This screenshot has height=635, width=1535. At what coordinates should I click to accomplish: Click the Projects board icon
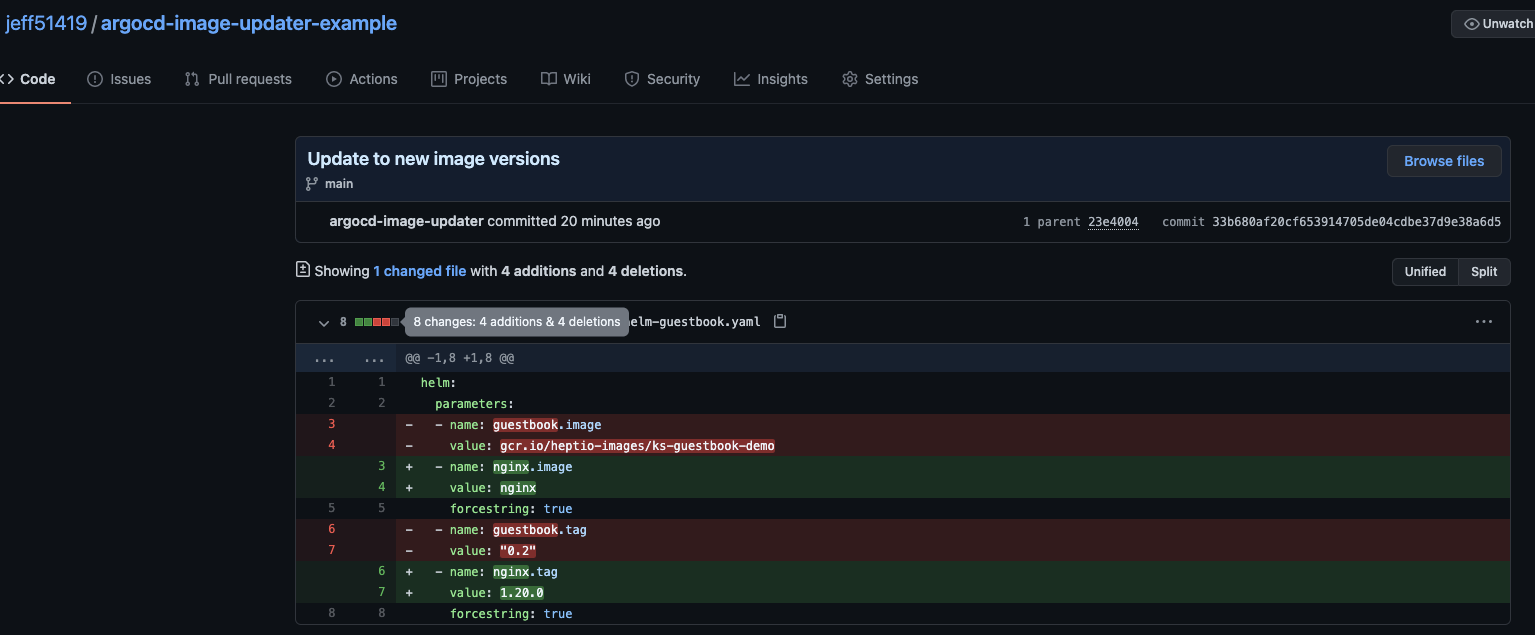tap(439, 79)
